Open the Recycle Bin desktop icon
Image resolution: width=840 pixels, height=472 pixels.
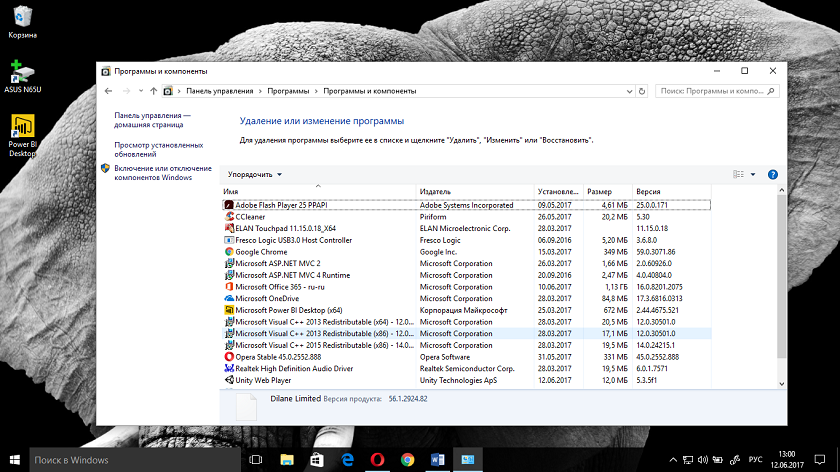point(22,23)
